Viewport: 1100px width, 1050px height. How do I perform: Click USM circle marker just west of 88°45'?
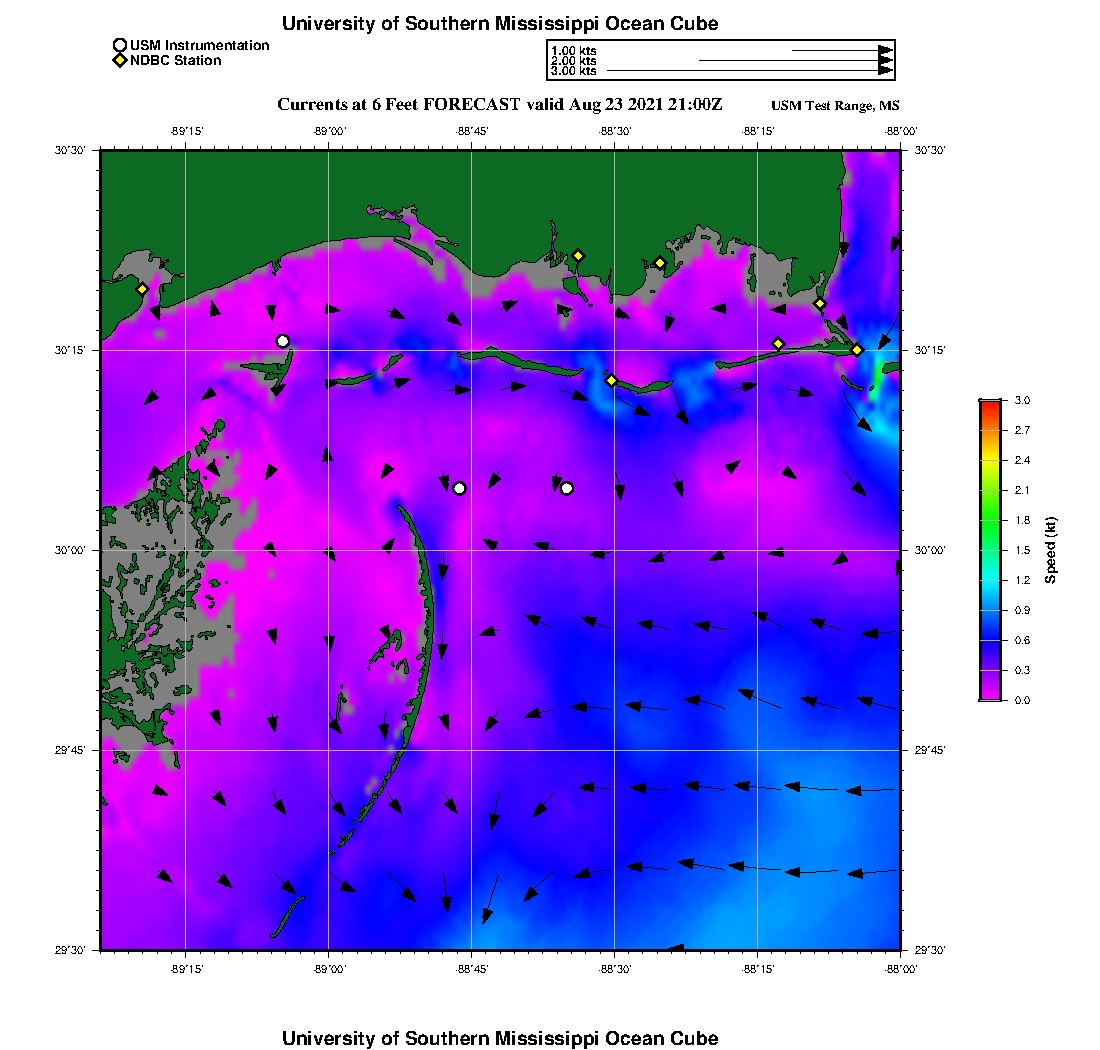tap(459, 488)
